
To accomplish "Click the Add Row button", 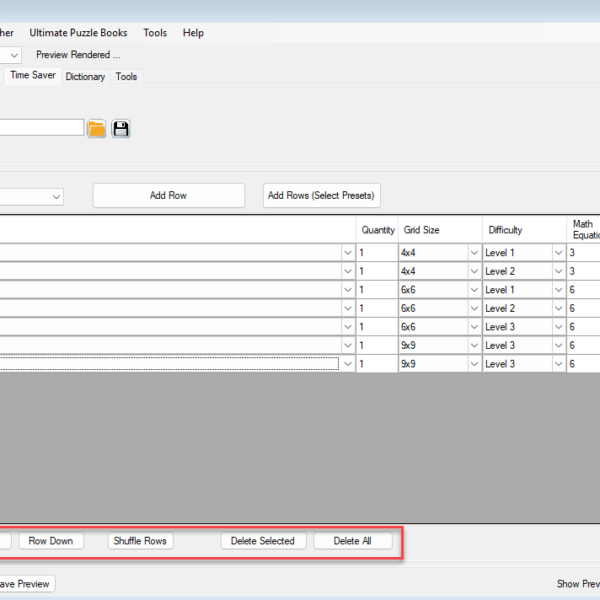I will tap(168, 195).
